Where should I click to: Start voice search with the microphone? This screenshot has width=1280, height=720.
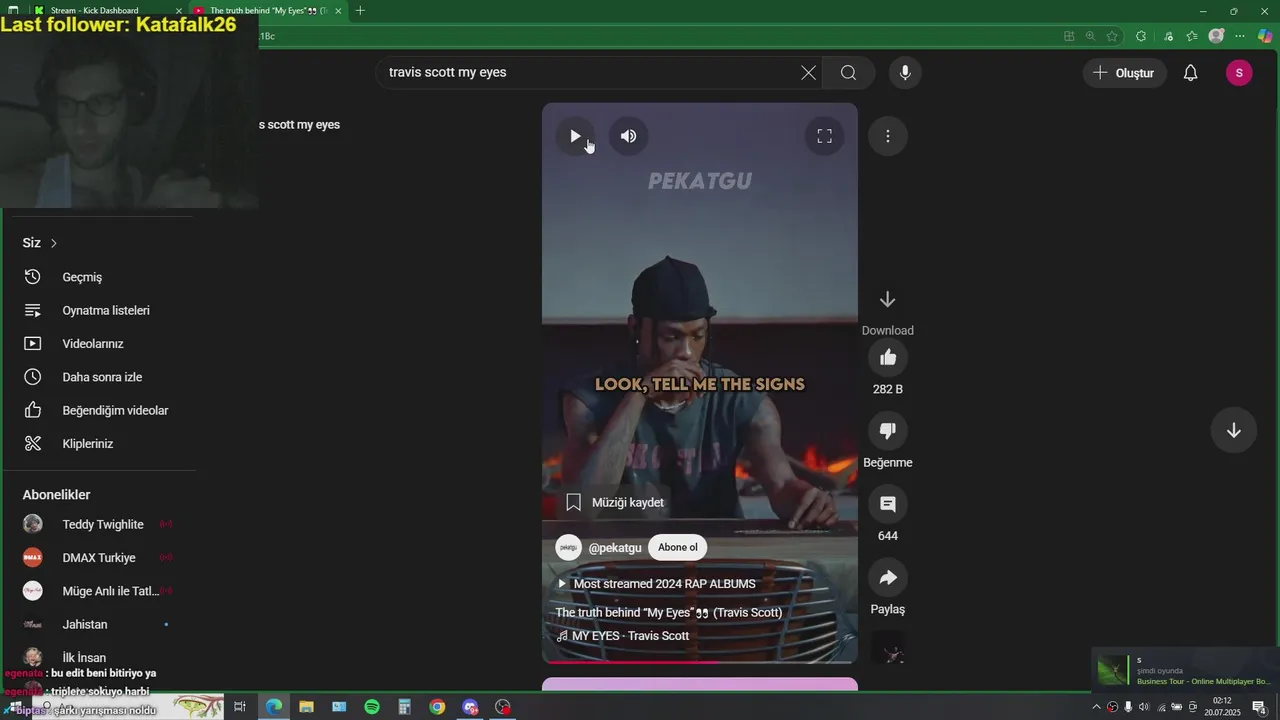pyautogui.click(x=905, y=72)
